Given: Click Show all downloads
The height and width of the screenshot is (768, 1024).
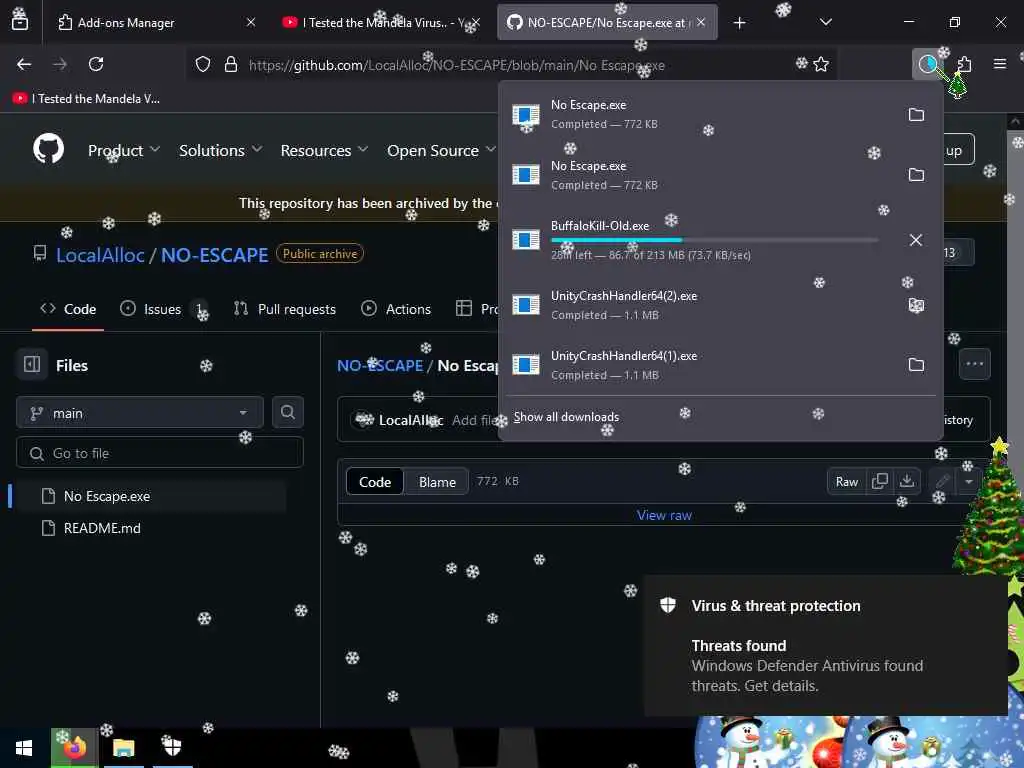Looking at the screenshot, I should (566, 417).
